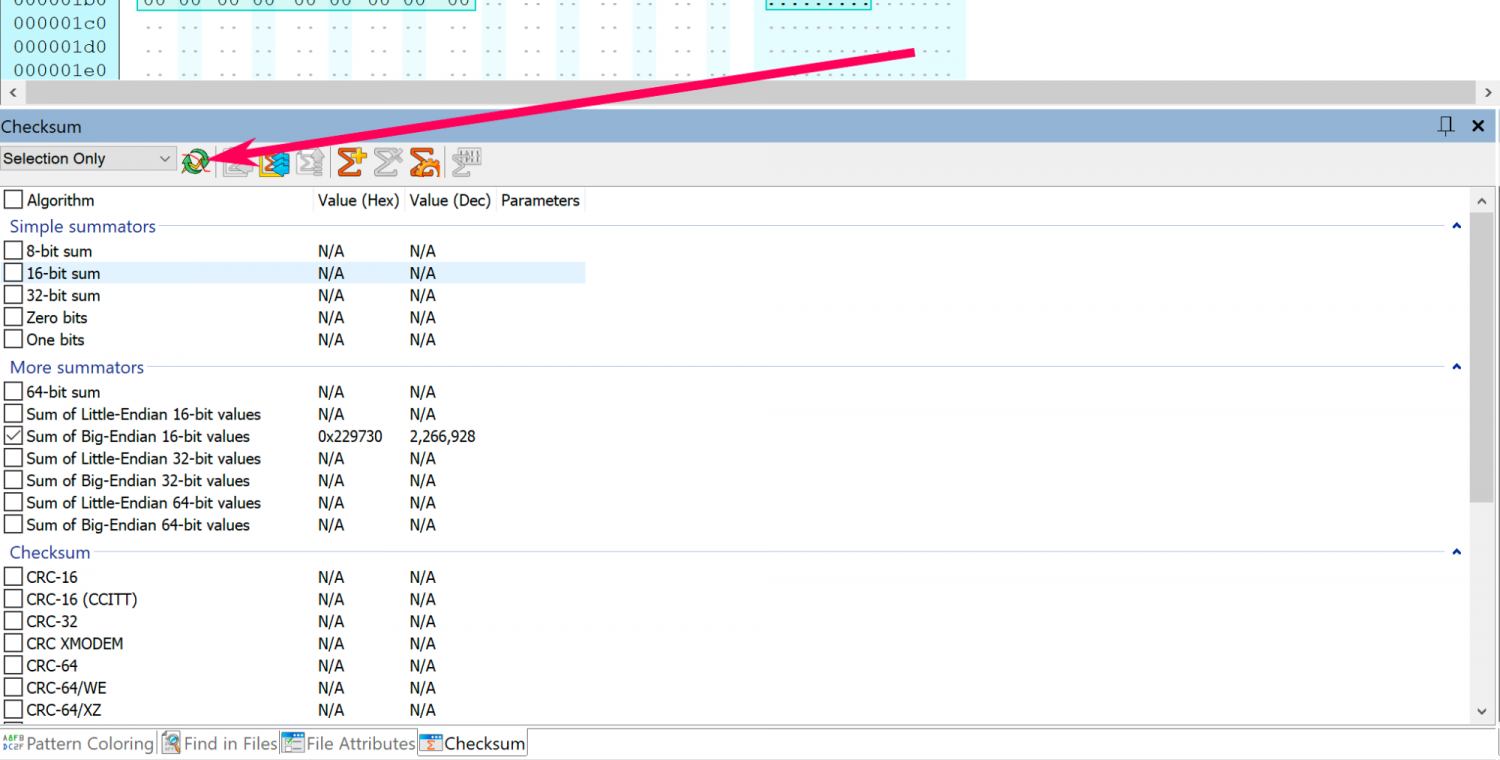
Task: Click the vertical scrollbar up arrow
Action: coord(1482,200)
